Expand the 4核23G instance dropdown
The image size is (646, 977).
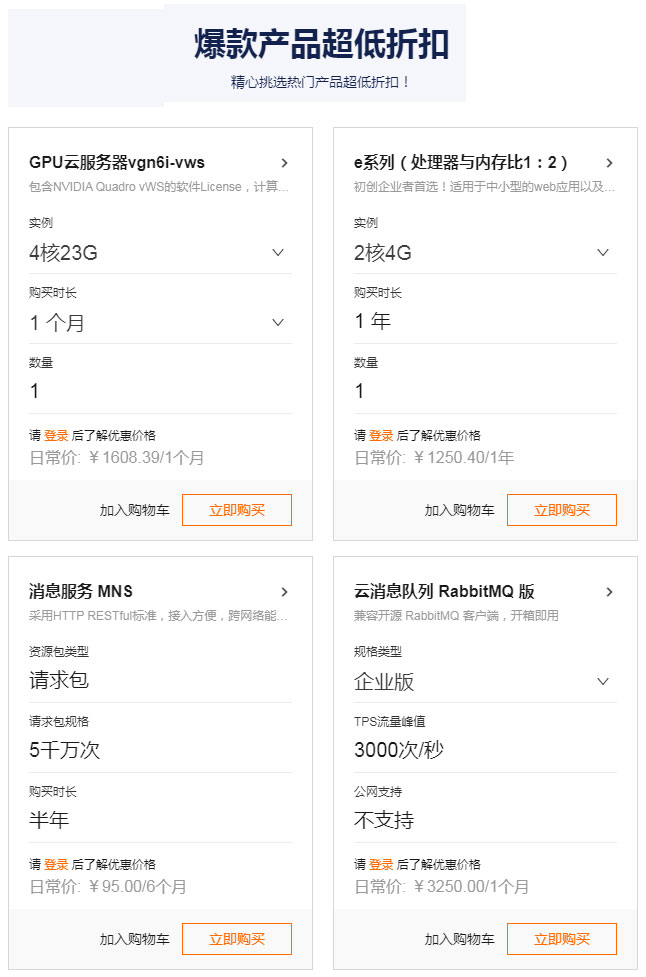pyautogui.click(x=160, y=253)
